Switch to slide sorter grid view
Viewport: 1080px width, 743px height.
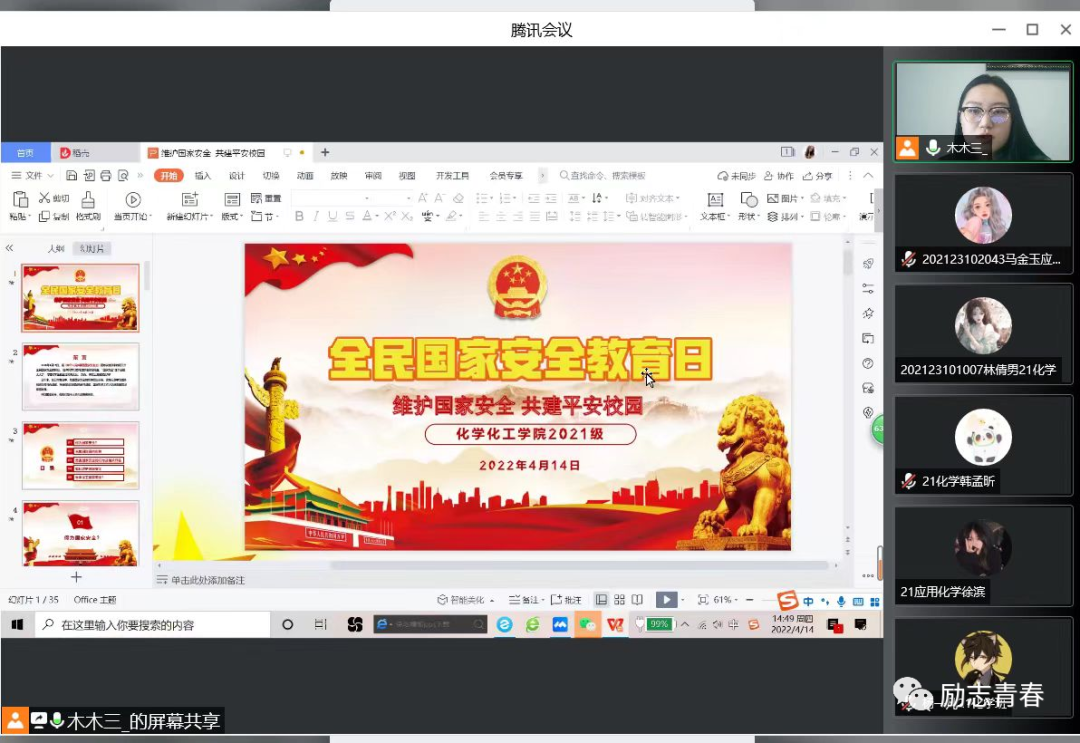pyautogui.click(x=620, y=600)
